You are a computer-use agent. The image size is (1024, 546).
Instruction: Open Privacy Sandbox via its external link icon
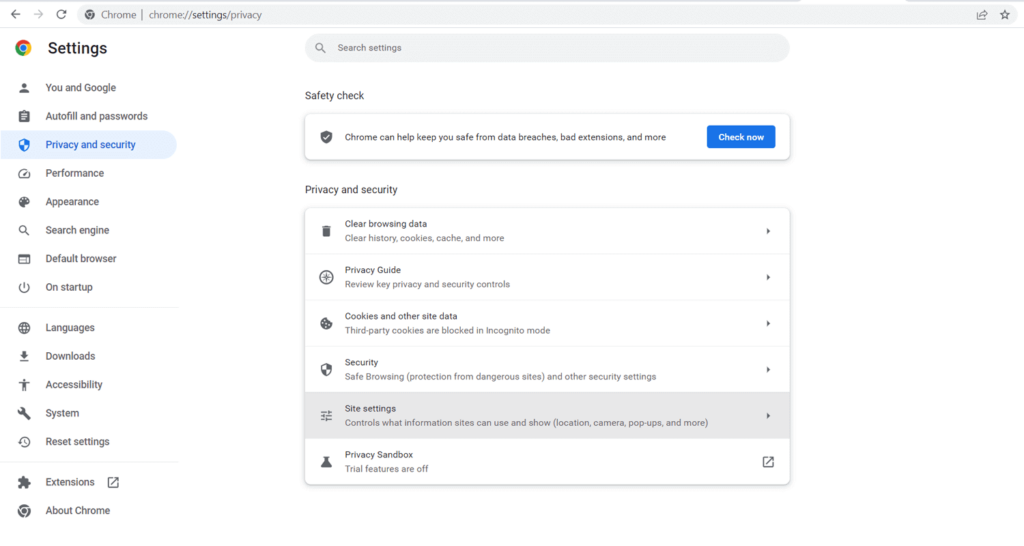coord(768,462)
